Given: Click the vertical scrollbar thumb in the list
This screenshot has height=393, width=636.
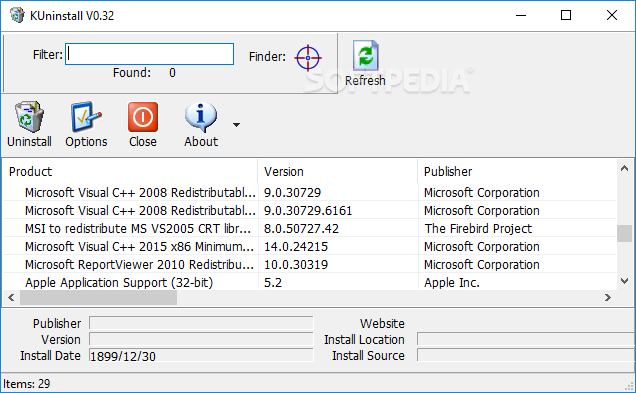Looking at the screenshot, I should (624, 233).
